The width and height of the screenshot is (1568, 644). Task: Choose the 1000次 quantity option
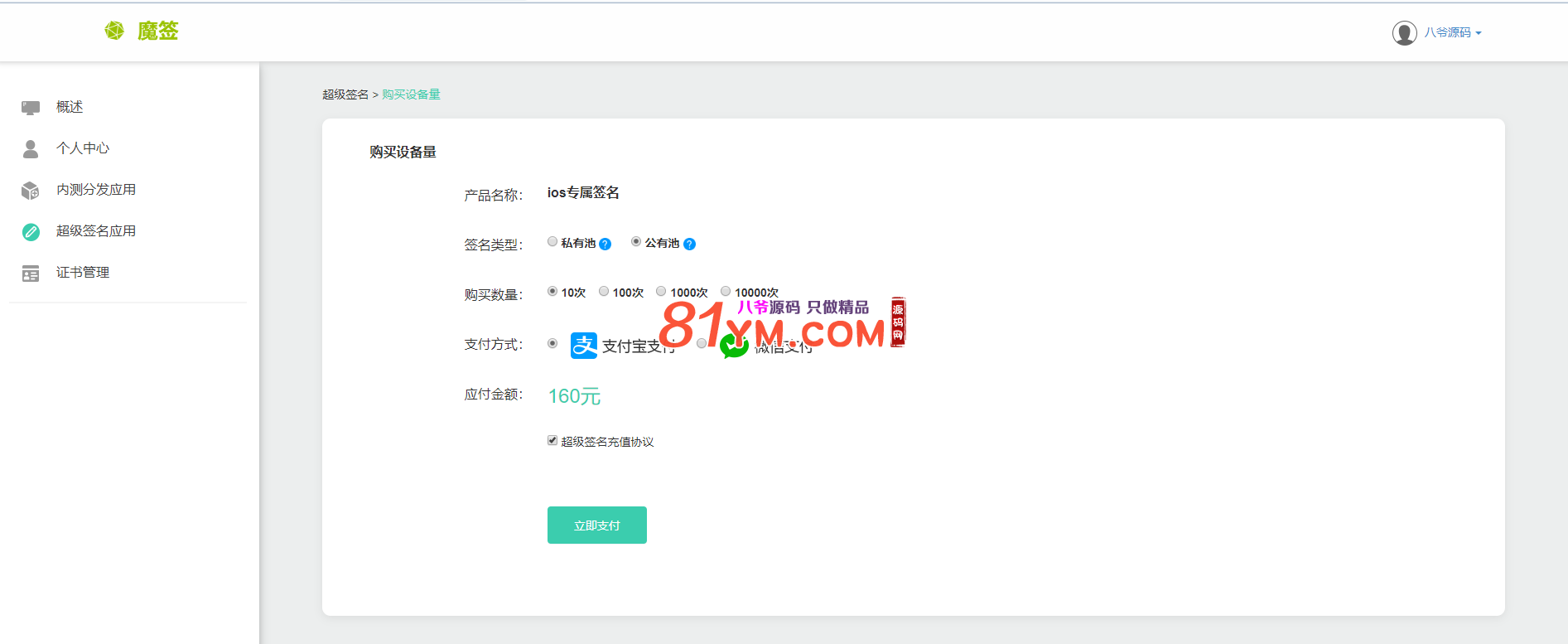click(661, 292)
